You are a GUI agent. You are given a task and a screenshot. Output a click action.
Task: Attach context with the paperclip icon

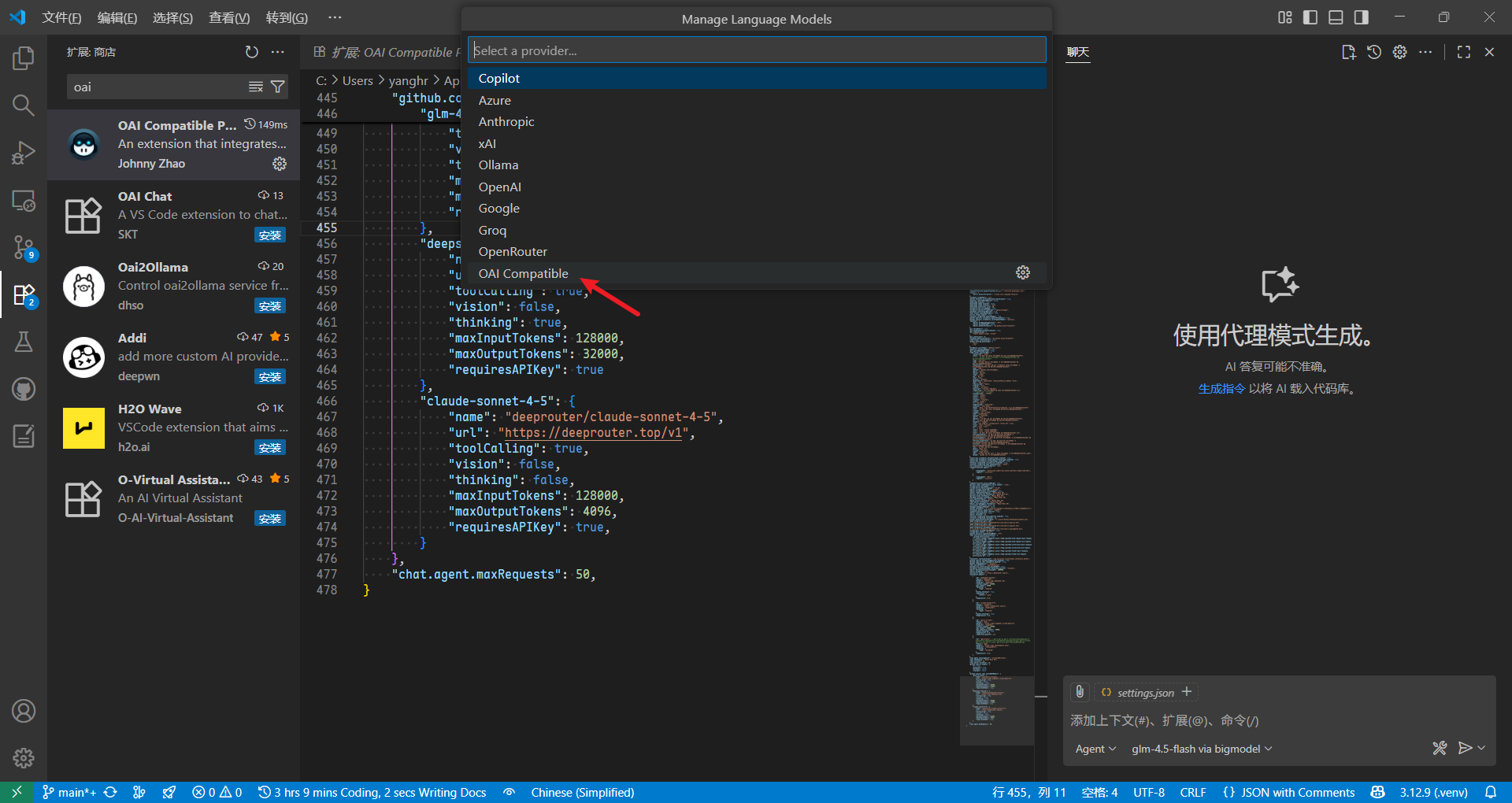(x=1080, y=692)
